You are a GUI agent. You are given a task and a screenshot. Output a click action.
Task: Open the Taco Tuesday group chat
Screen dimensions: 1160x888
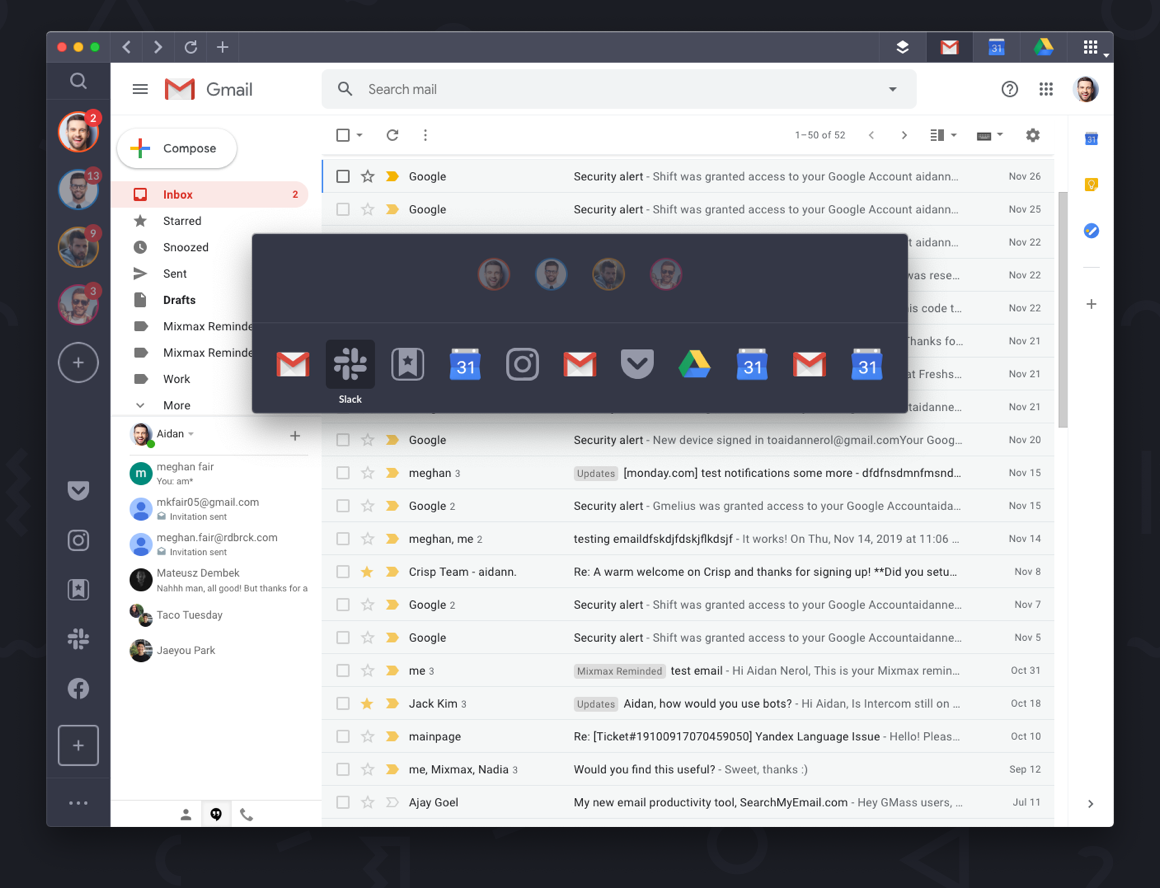coord(218,614)
